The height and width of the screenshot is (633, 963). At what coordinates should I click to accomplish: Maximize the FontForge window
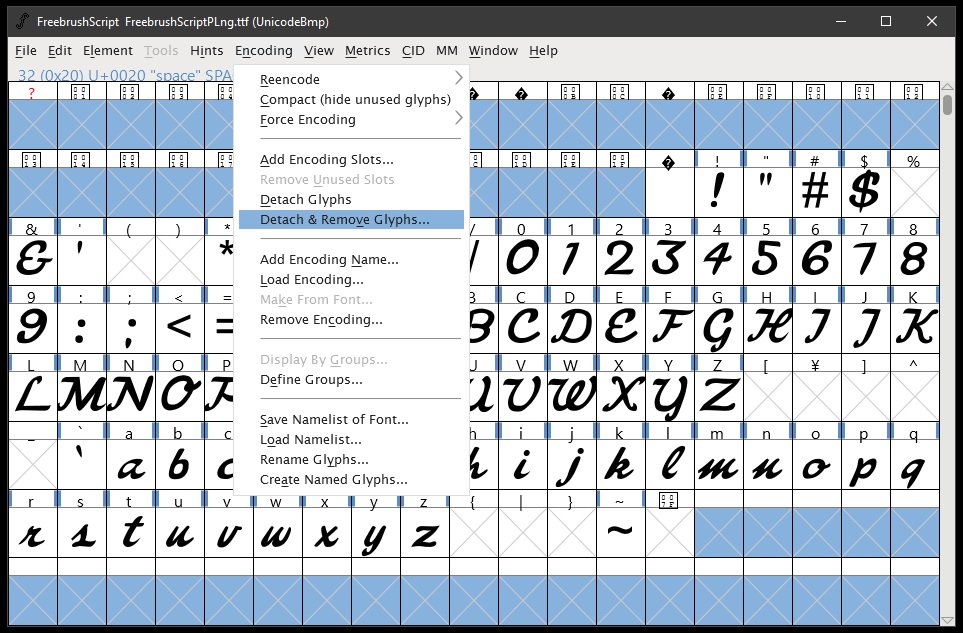coord(886,21)
